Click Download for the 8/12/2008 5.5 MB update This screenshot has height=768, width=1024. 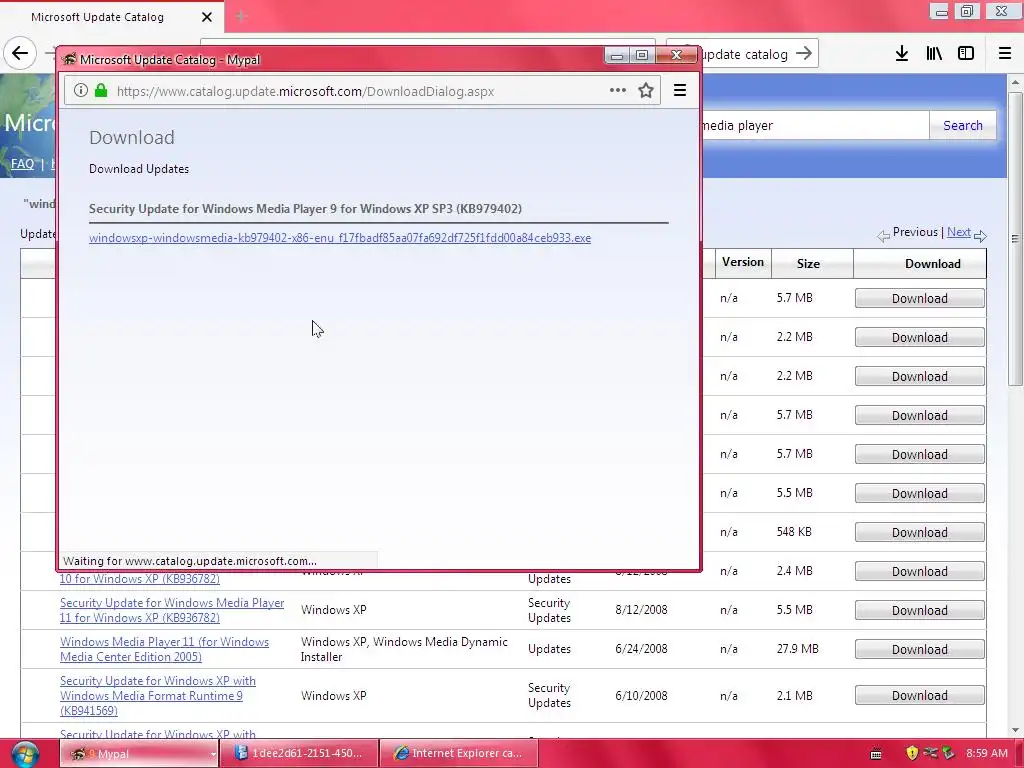pyautogui.click(x=920, y=610)
